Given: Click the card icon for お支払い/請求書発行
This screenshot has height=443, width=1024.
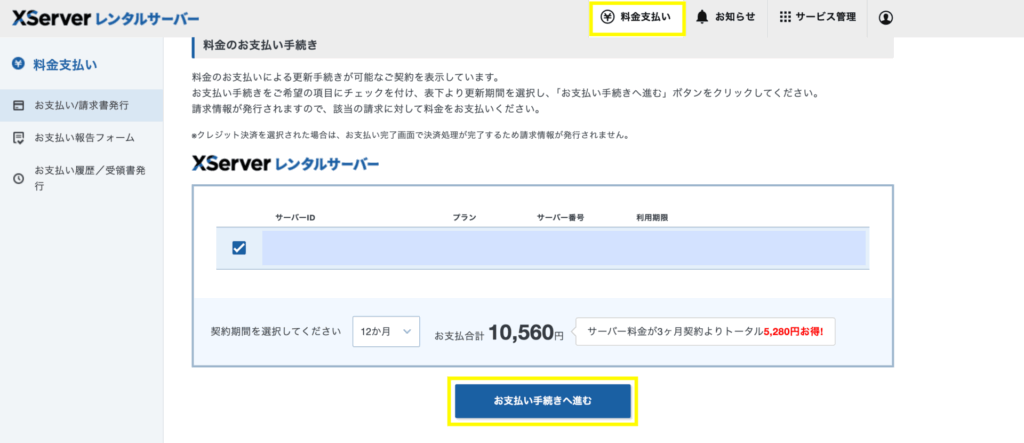Looking at the screenshot, I should [x=18, y=104].
